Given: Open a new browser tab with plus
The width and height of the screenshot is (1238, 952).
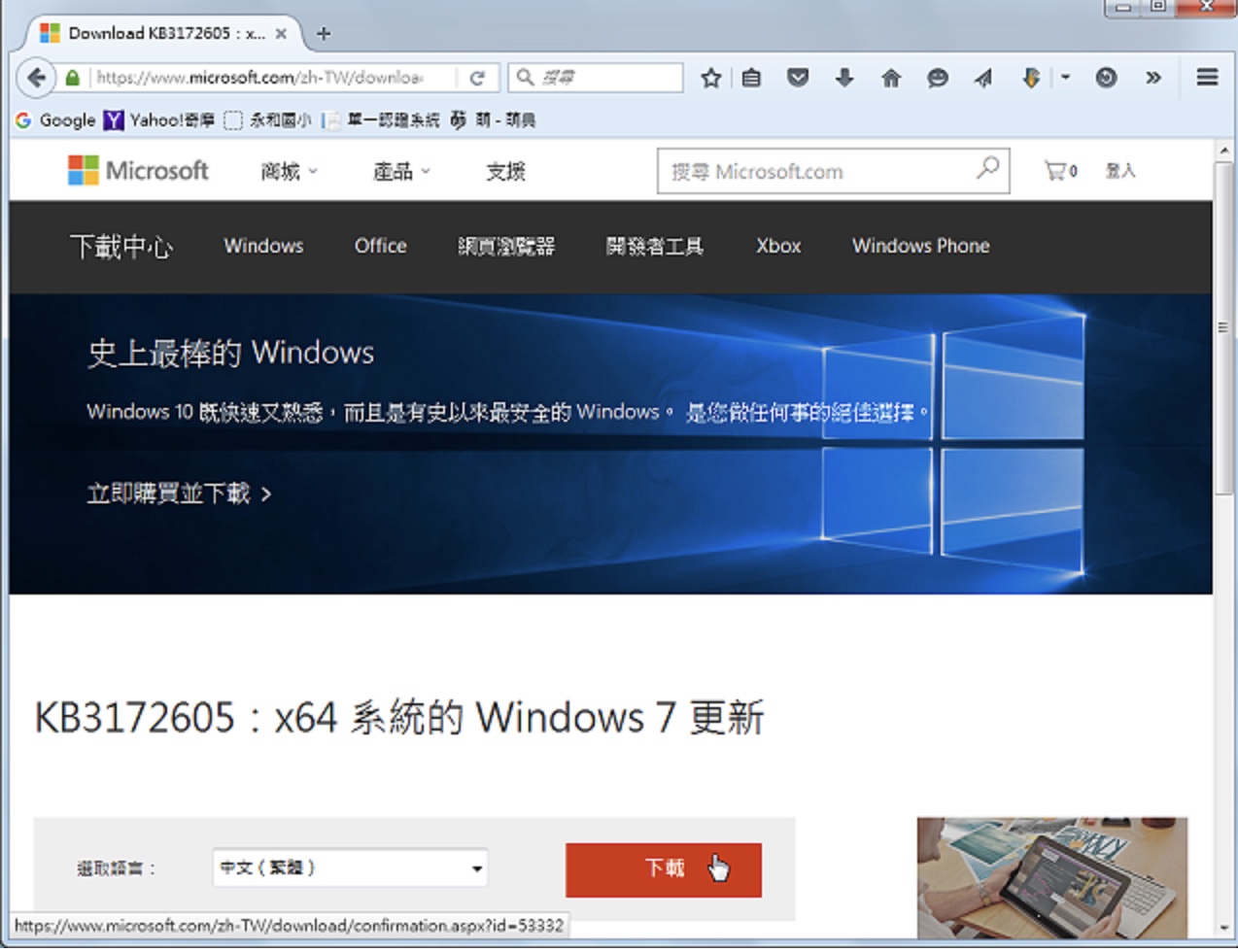Looking at the screenshot, I should coord(324,34).
